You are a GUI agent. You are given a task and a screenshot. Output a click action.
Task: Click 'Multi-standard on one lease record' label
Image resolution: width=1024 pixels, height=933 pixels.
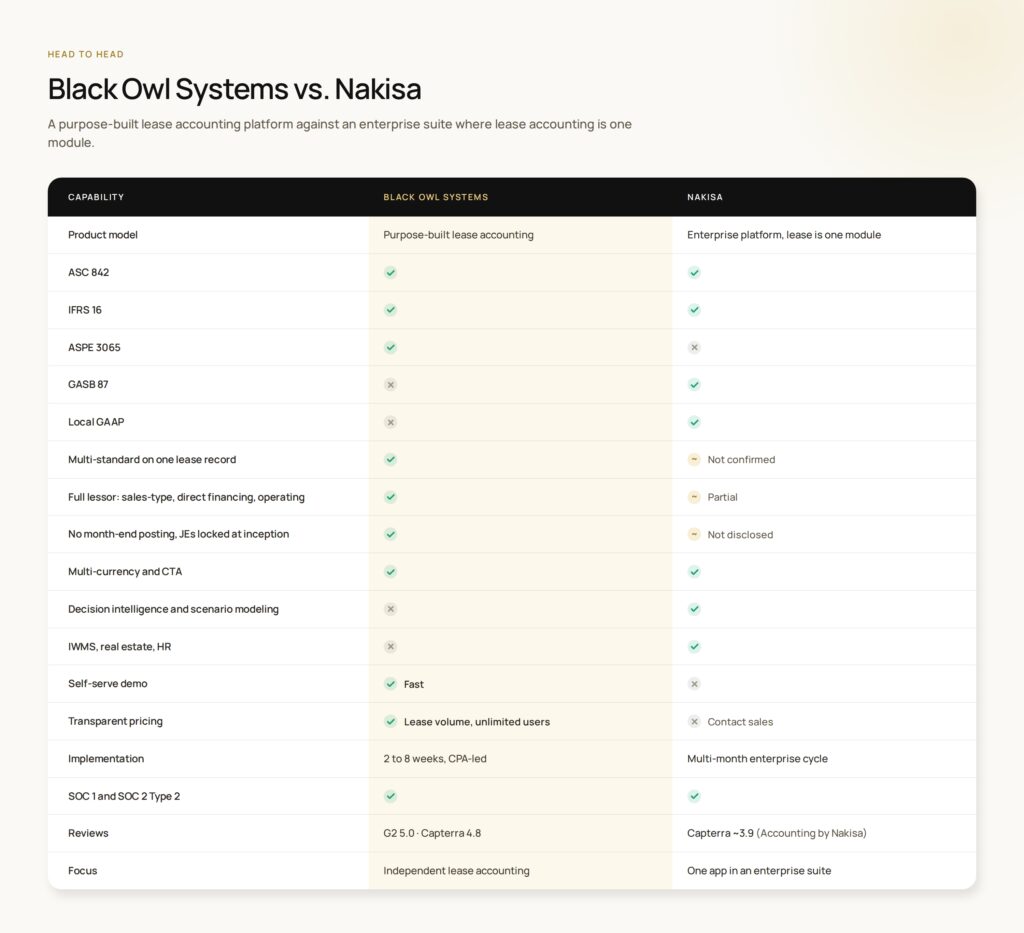coord(152,460)
